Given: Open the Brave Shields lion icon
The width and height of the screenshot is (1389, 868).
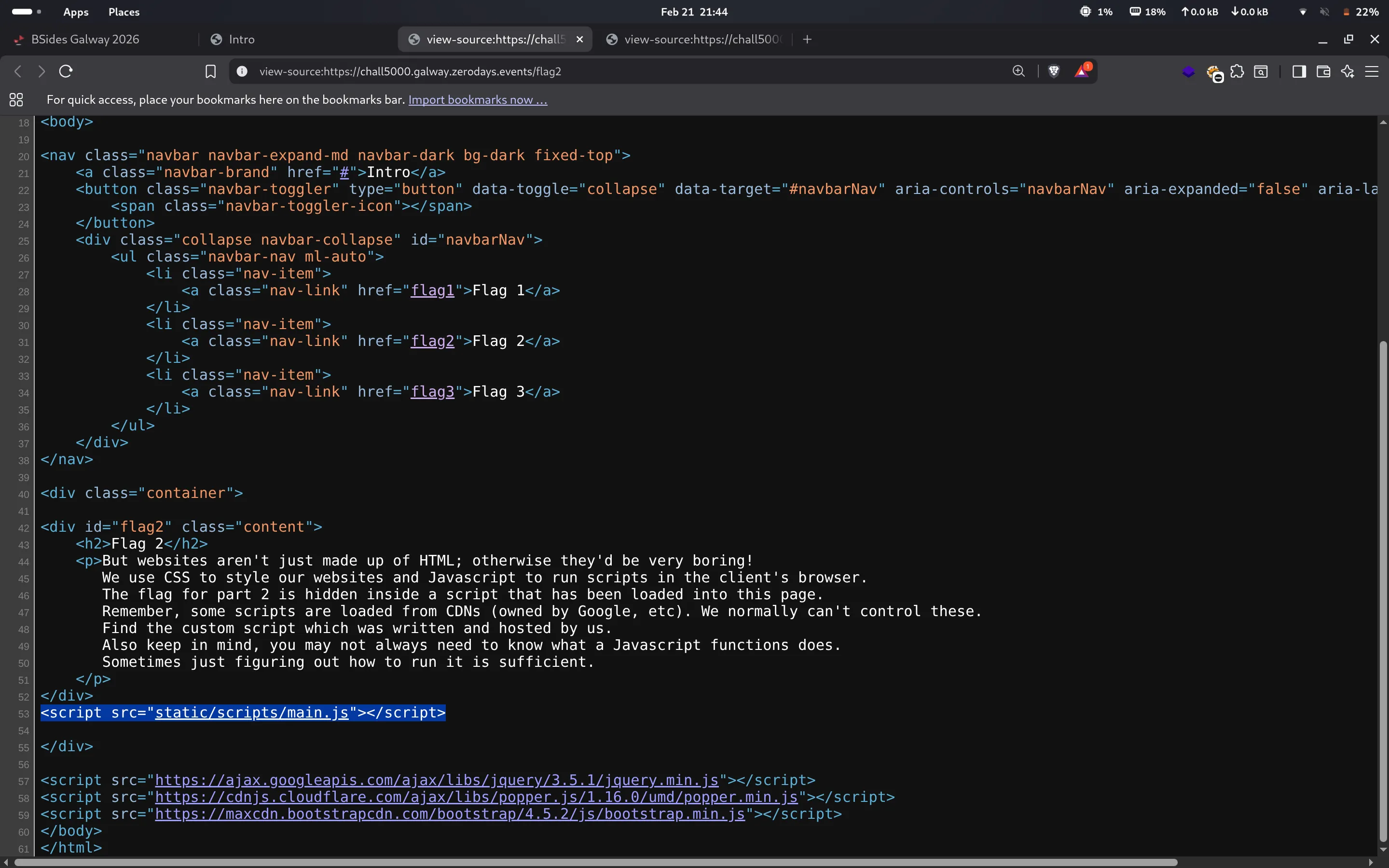Looking at the screenshot, I should coord(1054,71).
